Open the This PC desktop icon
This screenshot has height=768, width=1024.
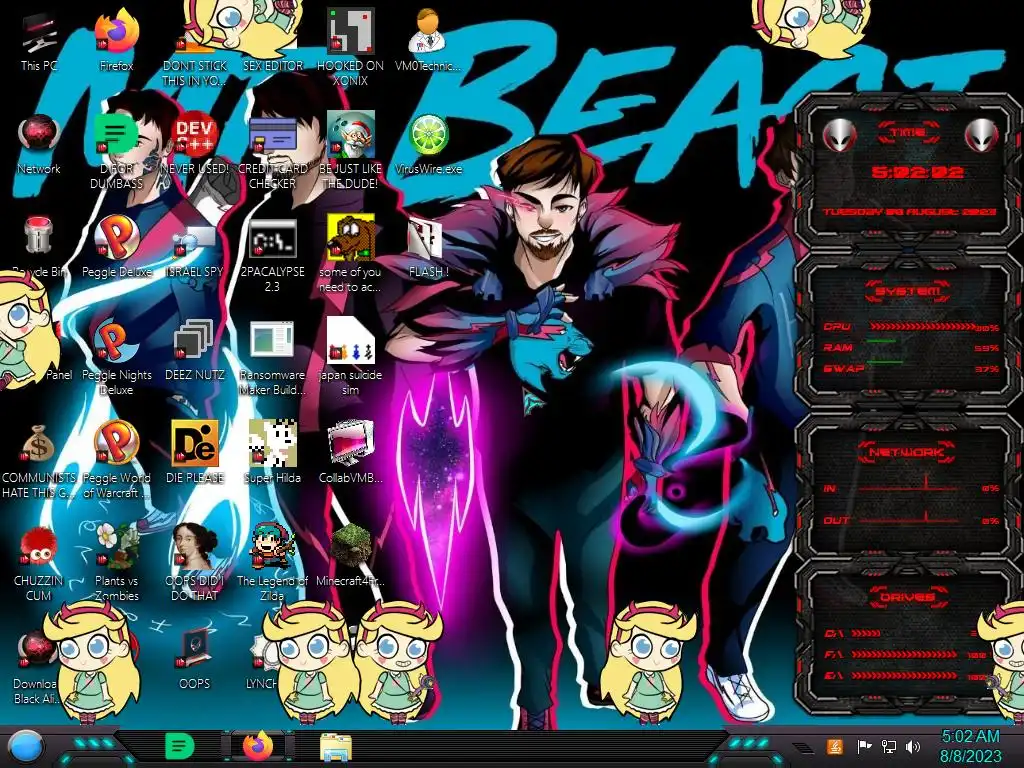(39, 34)
